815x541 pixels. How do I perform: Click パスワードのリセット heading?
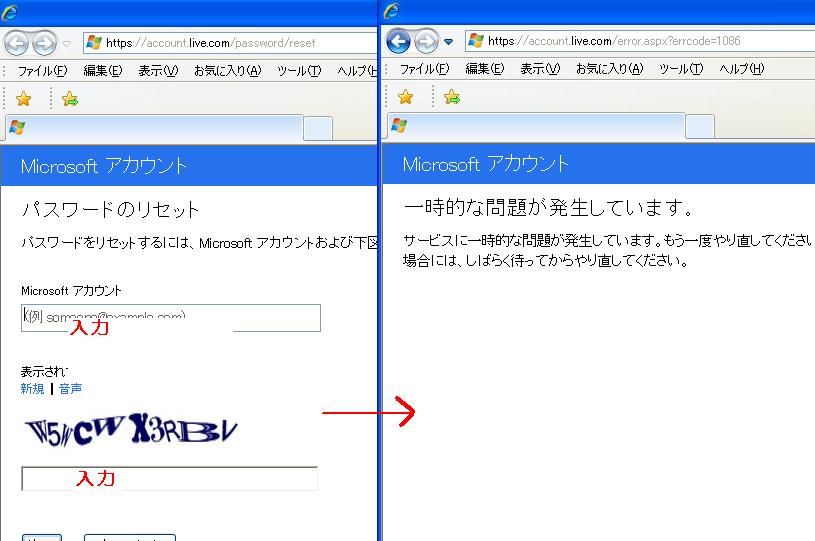point(110,210)
